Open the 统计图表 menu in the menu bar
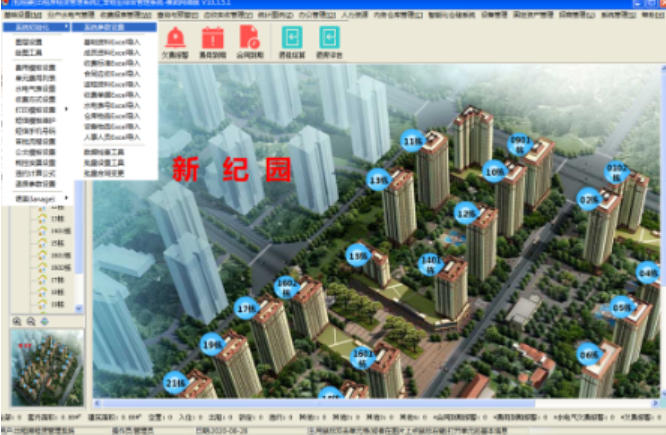Screen dimensions: 666x435 click(x=276, y=15)
